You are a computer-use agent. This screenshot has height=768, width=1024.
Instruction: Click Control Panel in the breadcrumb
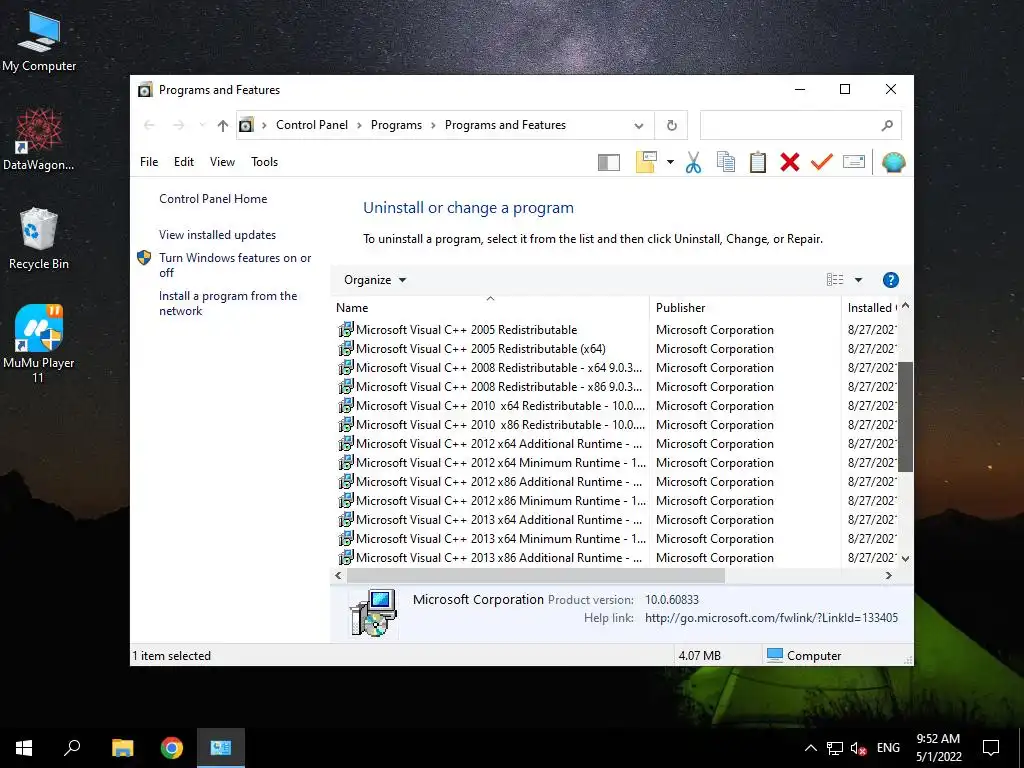pyautogui.click(x=312, y=125)
